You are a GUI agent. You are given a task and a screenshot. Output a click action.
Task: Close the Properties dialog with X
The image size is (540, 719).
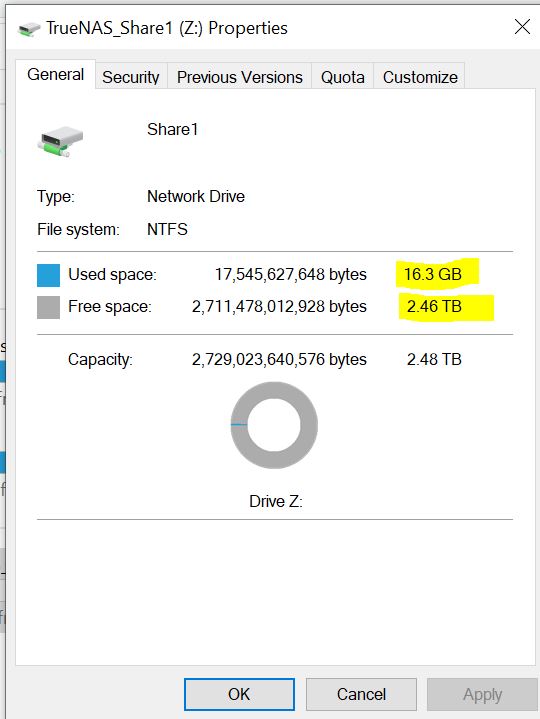pos(522,27)
